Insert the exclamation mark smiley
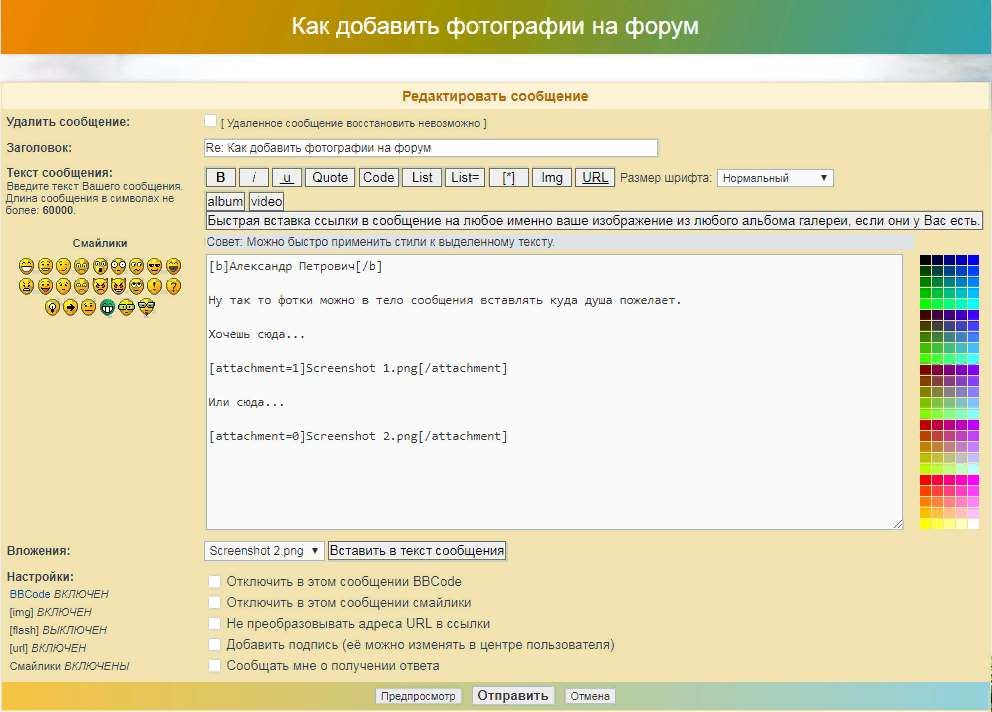The image size is (992, 712). click(x=154, y=287)
